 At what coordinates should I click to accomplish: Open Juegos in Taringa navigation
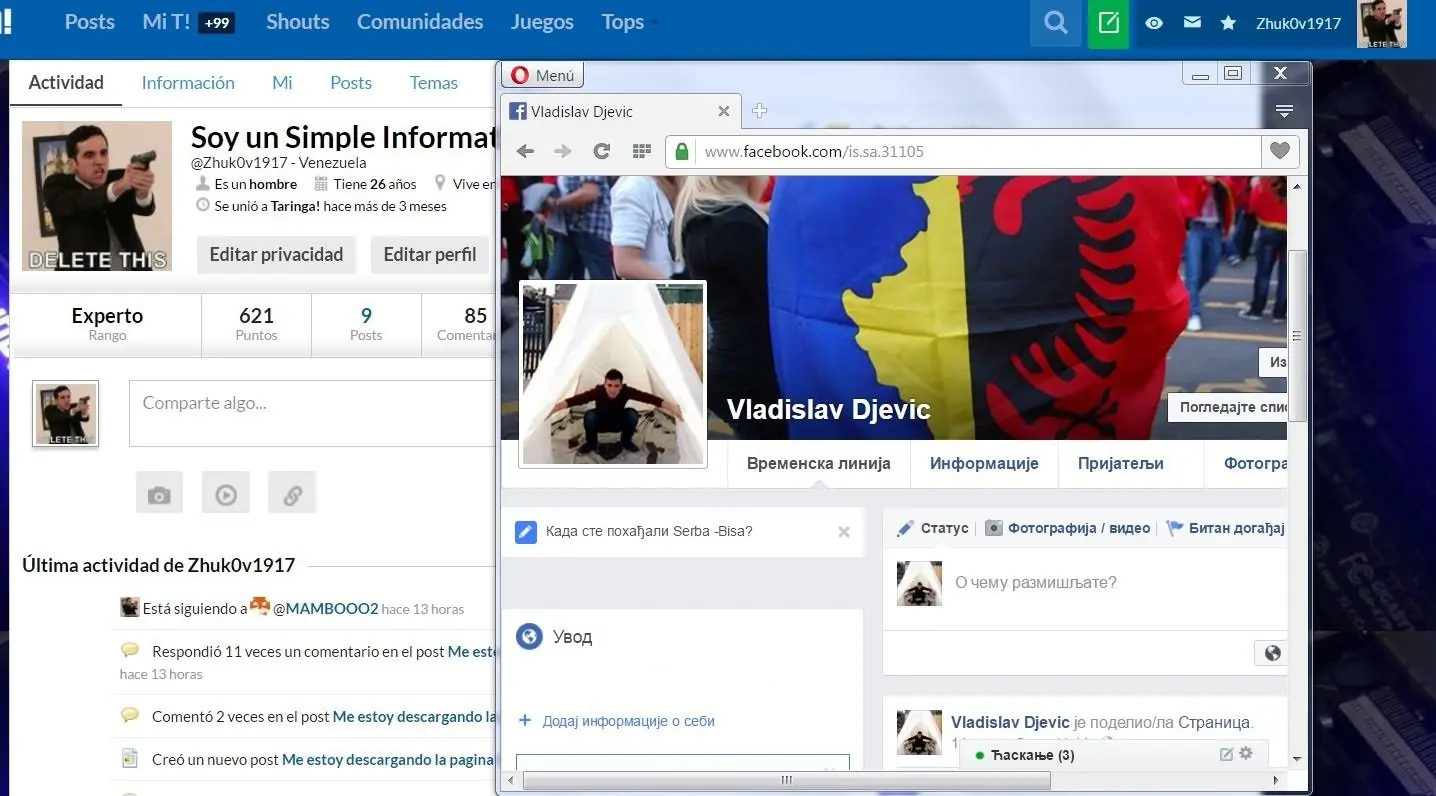(x=542, y=22)
